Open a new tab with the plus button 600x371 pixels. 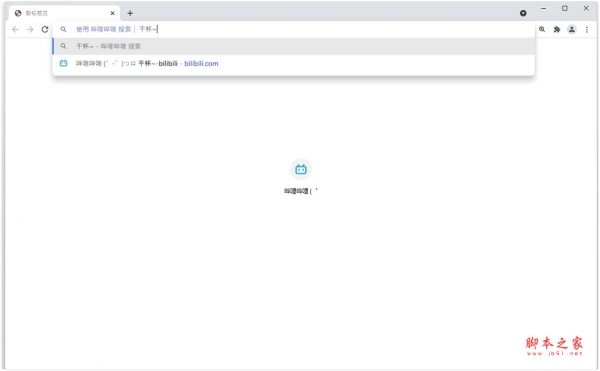coord(130,13)
